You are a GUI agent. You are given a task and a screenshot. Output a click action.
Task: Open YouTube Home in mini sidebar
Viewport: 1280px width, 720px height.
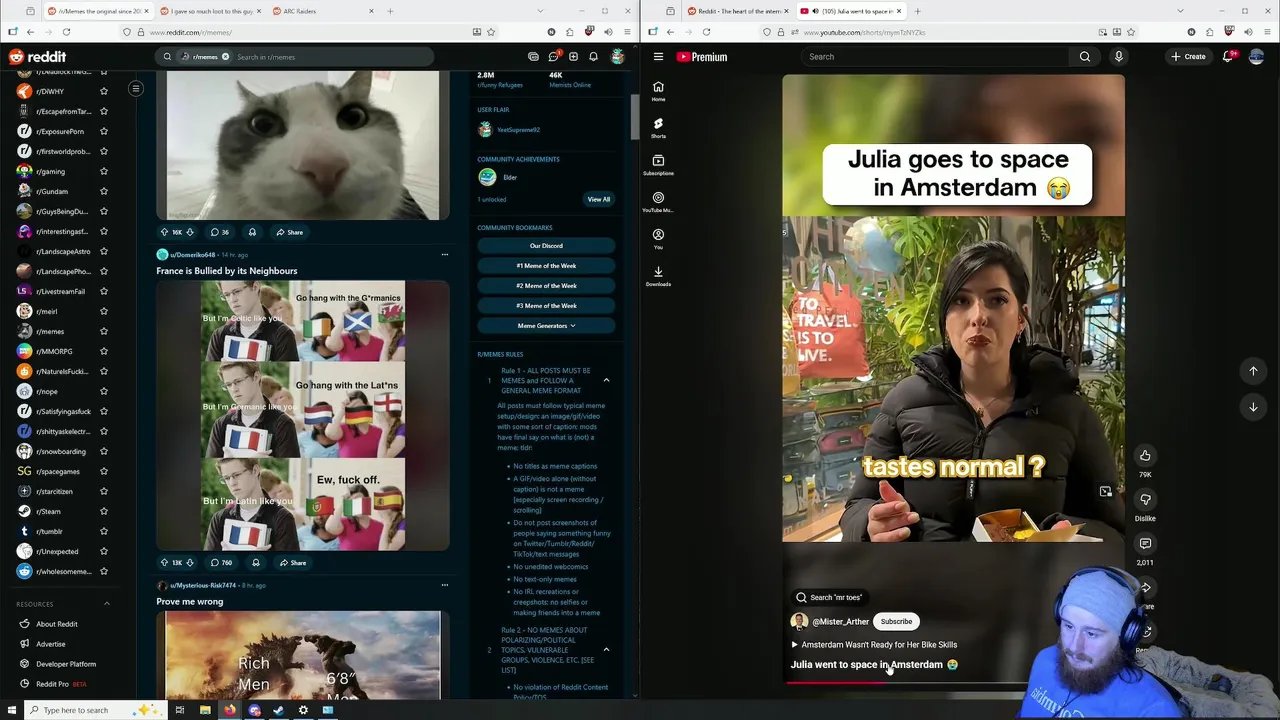pyautogui.click(x=658, y=91)
